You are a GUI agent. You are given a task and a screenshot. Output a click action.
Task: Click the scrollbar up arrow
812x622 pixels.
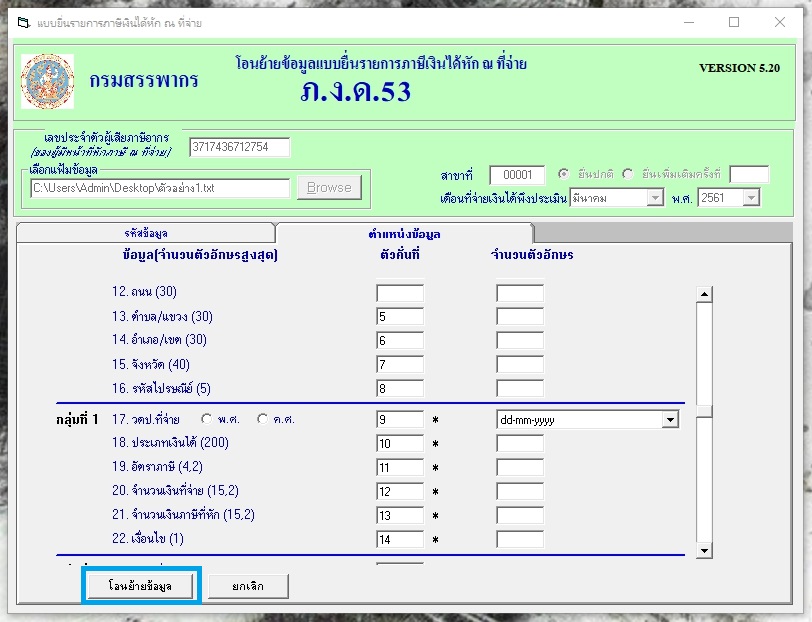click(x=704, y=294)
